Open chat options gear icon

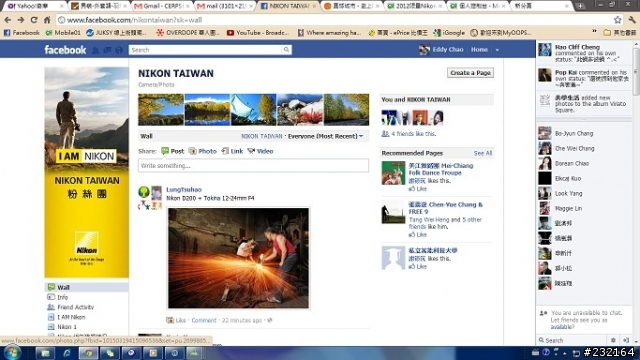tap(613, 340)
